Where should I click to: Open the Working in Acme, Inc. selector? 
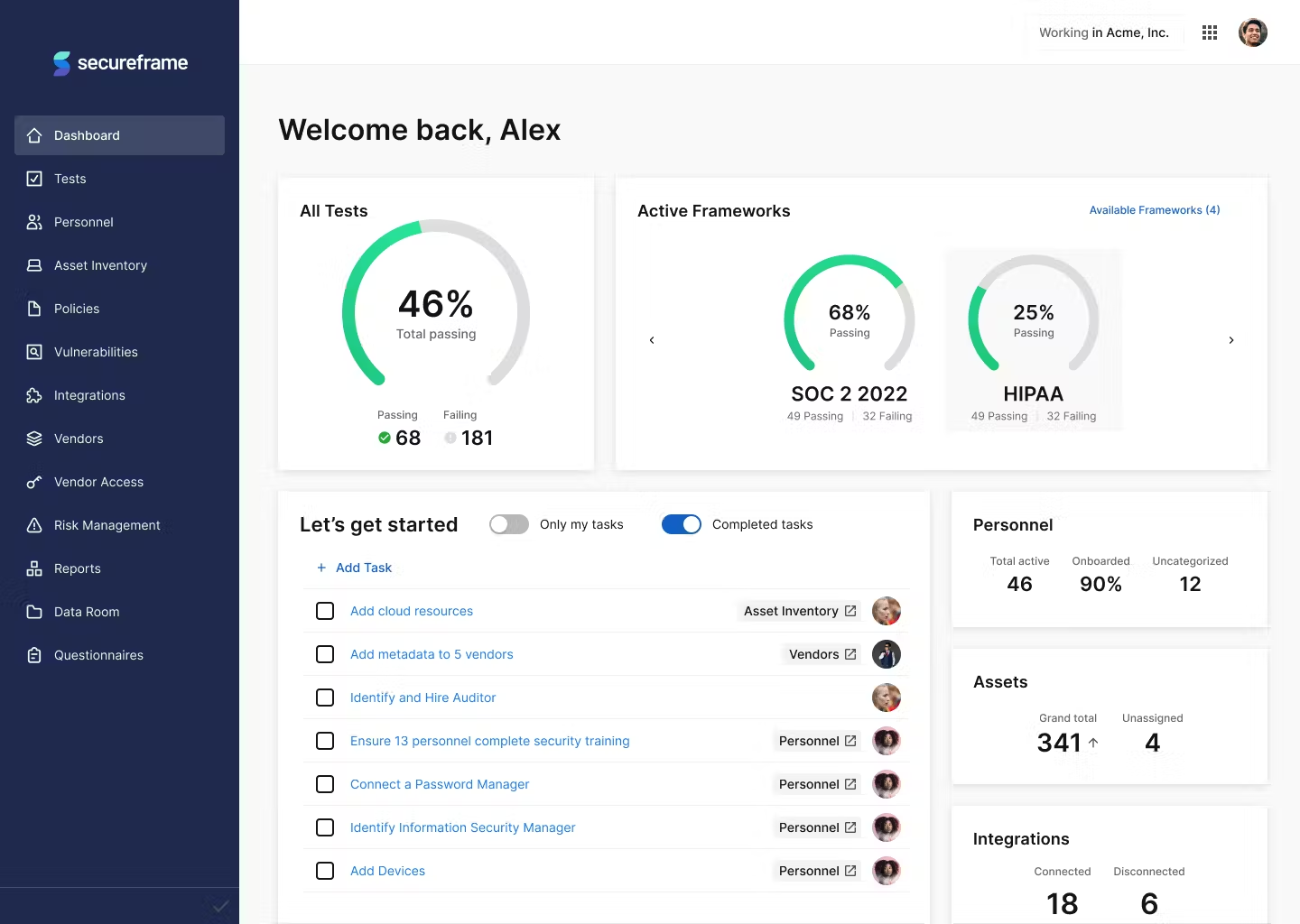(1105, 32)
